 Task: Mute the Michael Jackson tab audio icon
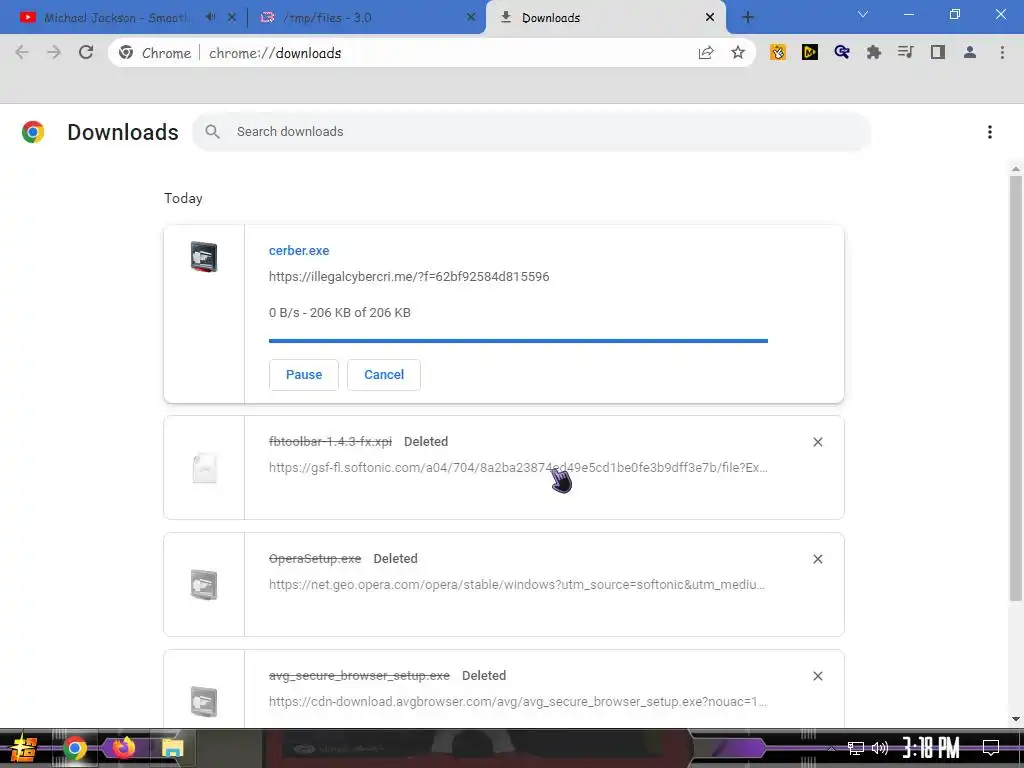point(210,17)
